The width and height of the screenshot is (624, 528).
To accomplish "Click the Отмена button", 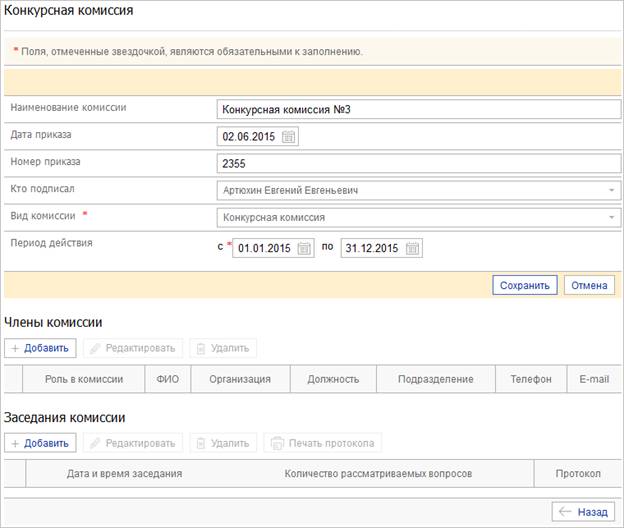I will [589, 285].
